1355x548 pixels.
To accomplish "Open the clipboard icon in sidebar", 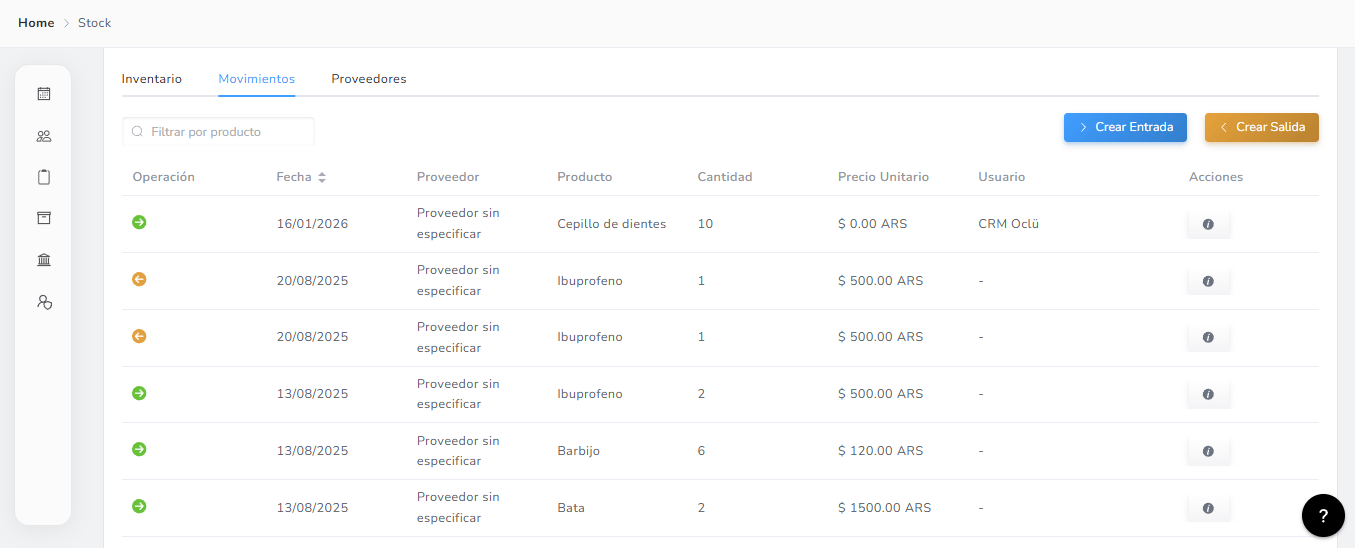I will [44, 177].
